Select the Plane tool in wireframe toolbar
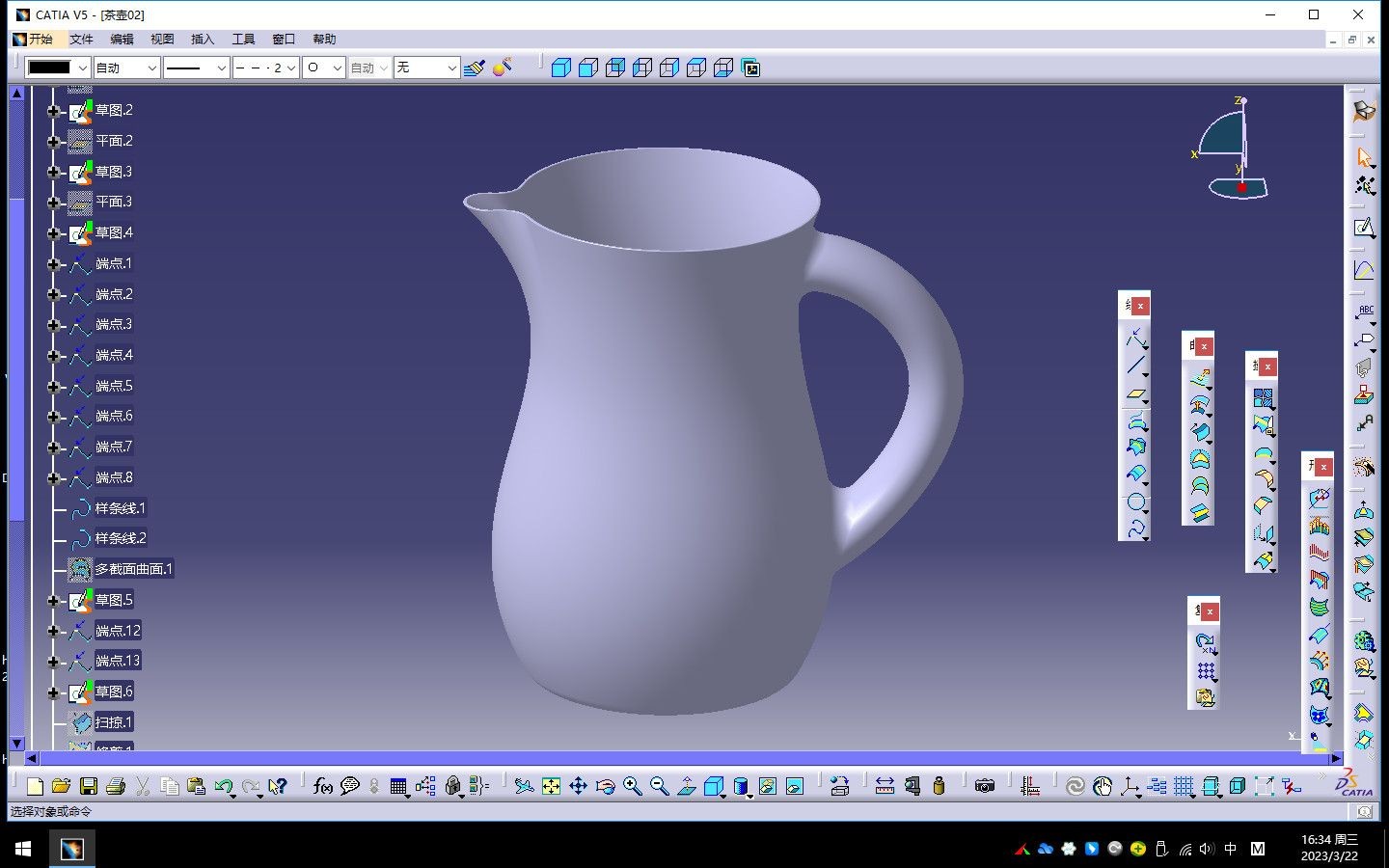Screen dimensions: 1389x868 point(1135,393)
